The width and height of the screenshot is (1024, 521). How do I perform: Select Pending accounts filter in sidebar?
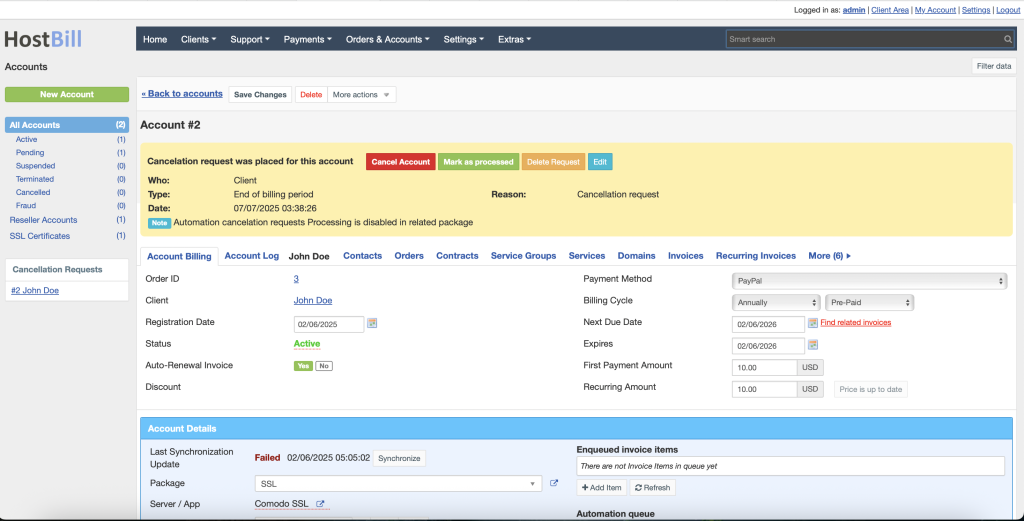pyautogui.click(x=30, y=153)
